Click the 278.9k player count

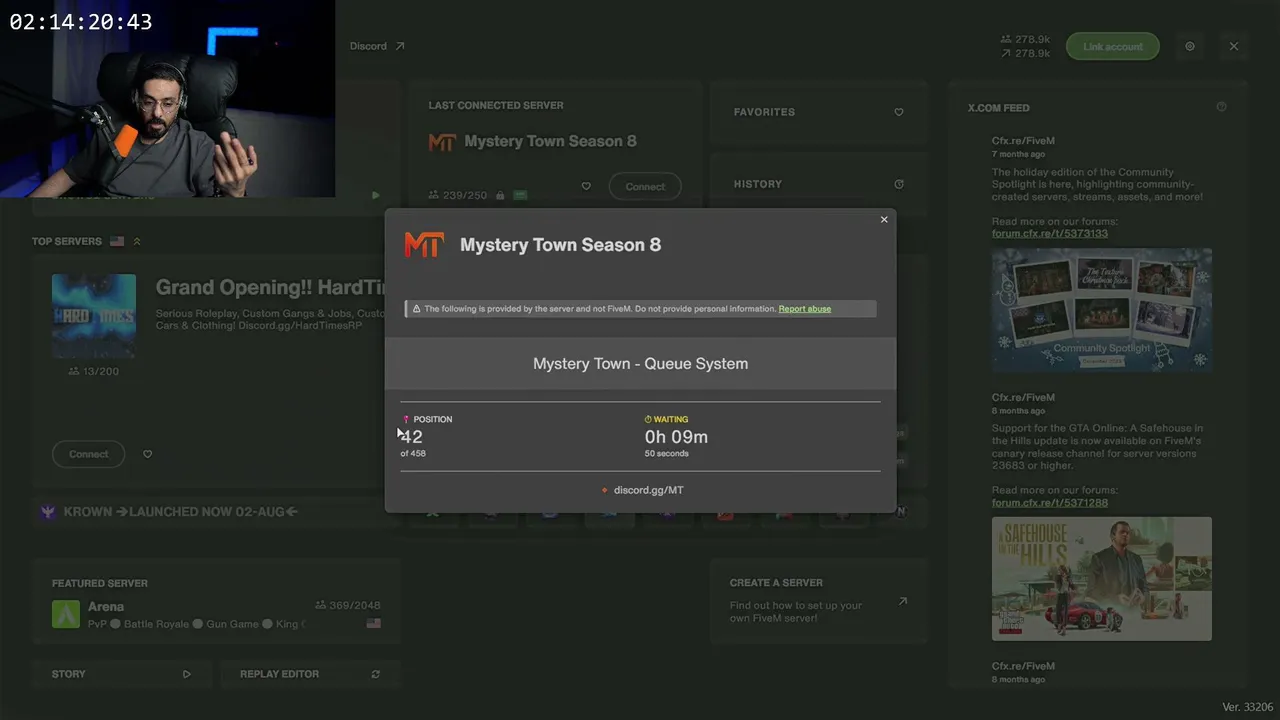click(x=1025, y=40)
